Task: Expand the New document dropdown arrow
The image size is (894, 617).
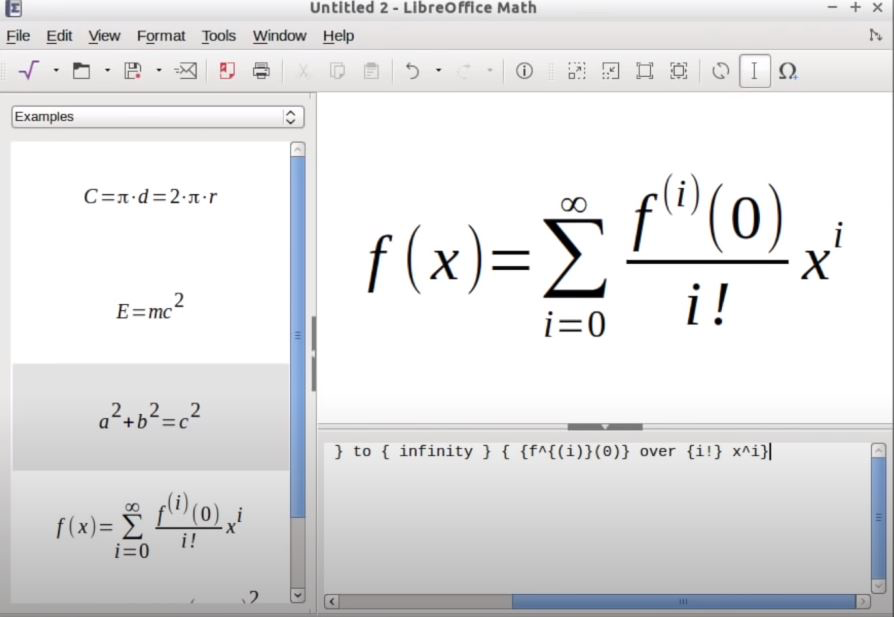Action: 58,70
